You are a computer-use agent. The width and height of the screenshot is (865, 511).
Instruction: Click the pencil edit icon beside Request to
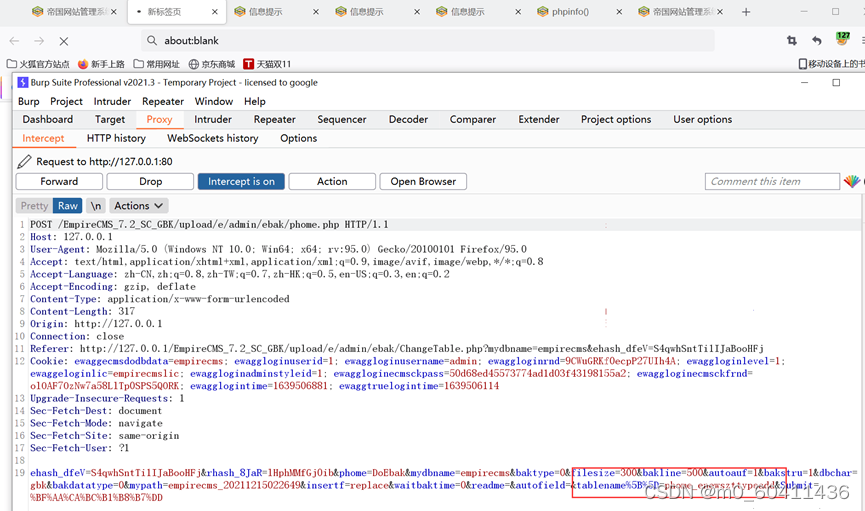24,162
